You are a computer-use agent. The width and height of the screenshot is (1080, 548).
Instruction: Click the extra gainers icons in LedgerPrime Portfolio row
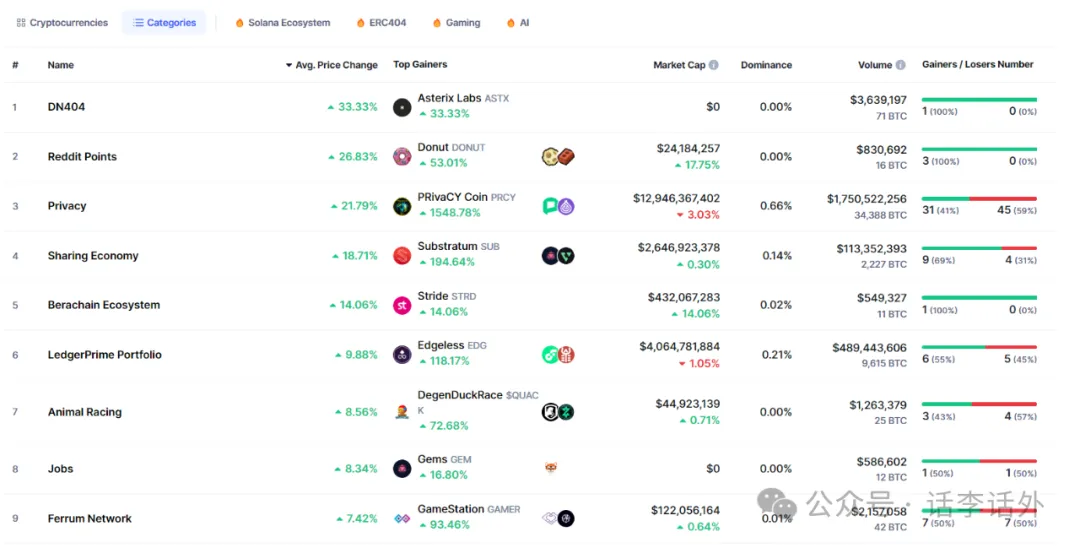pos(559,355)
